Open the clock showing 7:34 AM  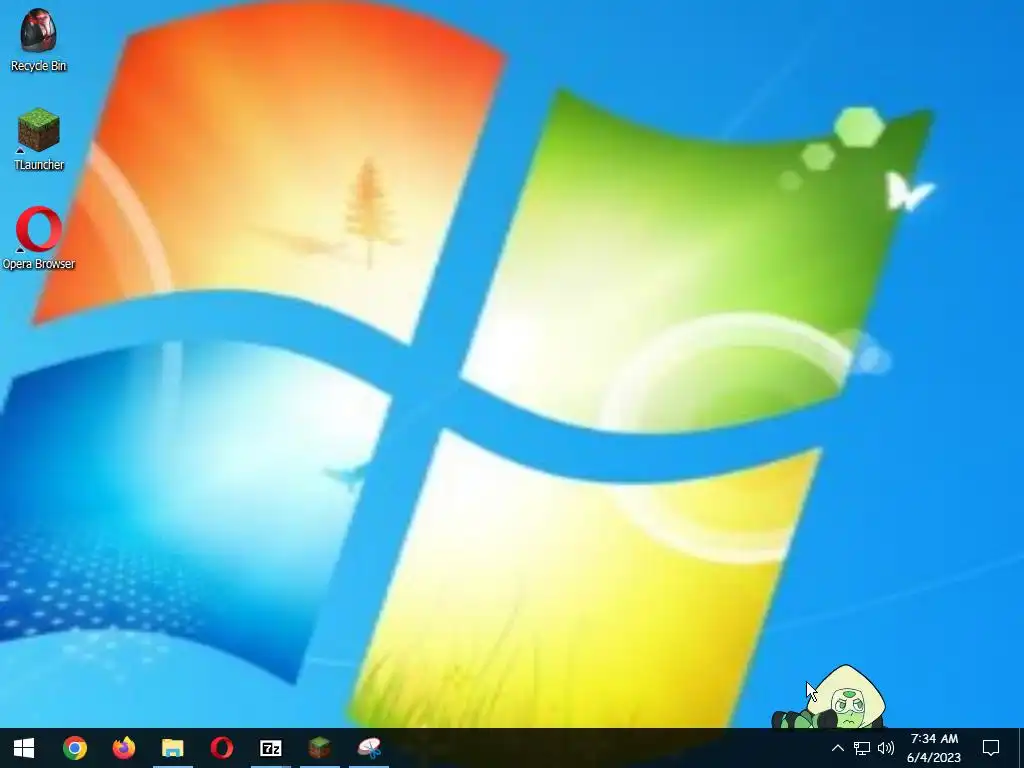(935, 748)
